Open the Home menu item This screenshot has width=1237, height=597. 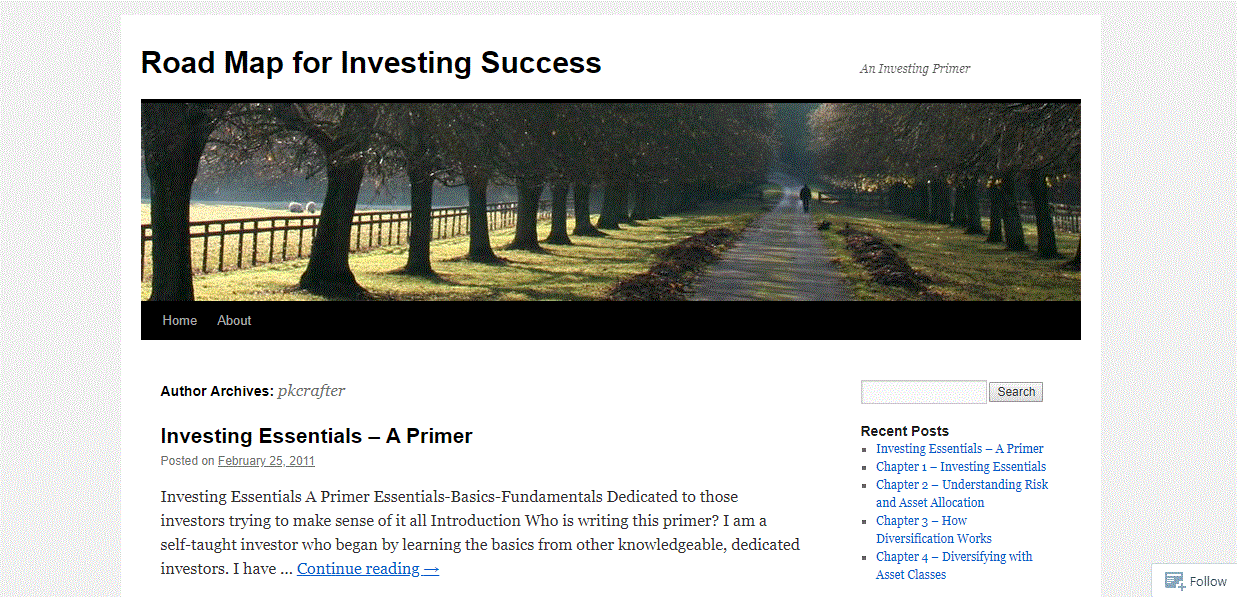180,320
